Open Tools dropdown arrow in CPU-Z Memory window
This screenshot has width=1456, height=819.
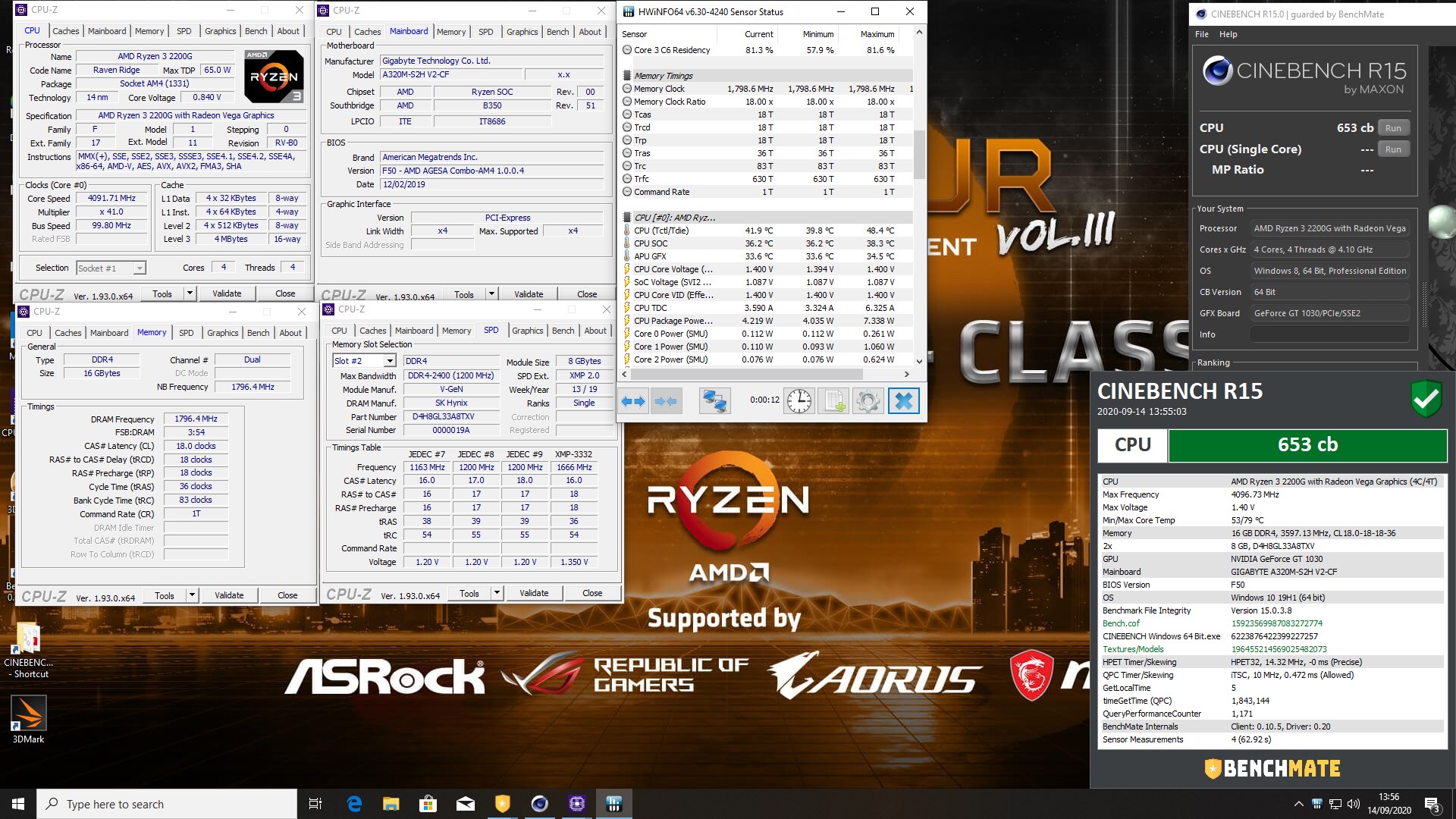point(192,595)
